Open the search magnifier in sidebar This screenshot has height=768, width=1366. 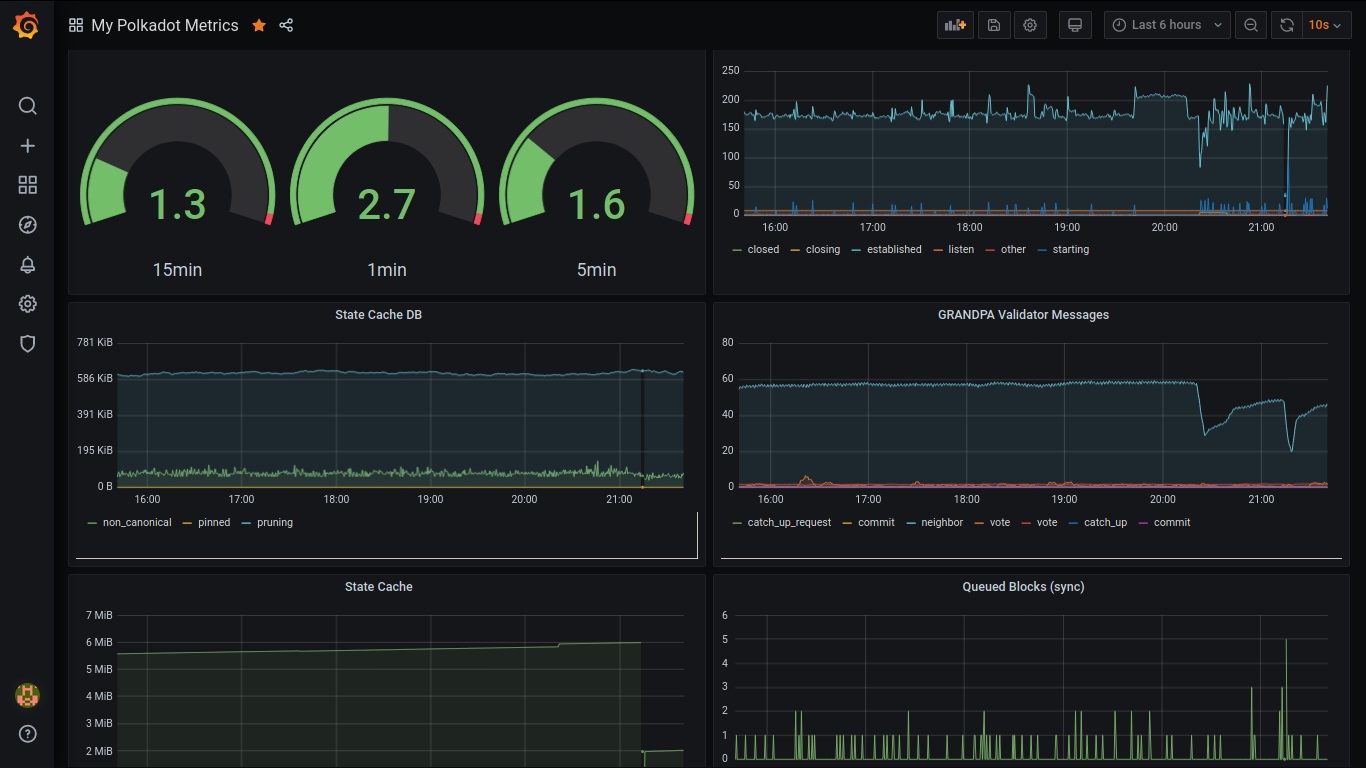(x=28, y=106)
